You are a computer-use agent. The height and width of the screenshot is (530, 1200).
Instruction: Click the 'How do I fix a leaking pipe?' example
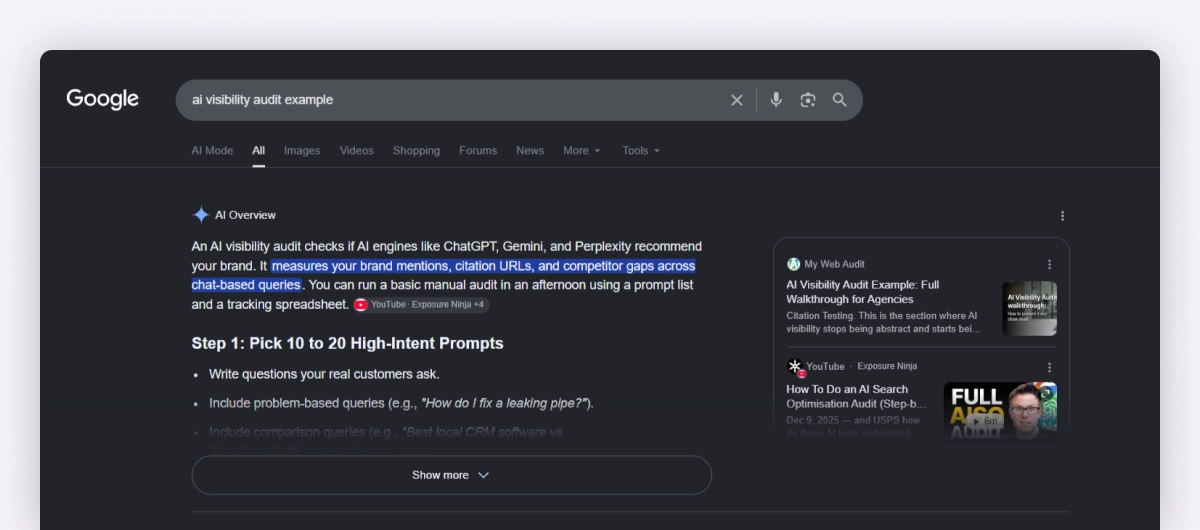coord(504,403)
